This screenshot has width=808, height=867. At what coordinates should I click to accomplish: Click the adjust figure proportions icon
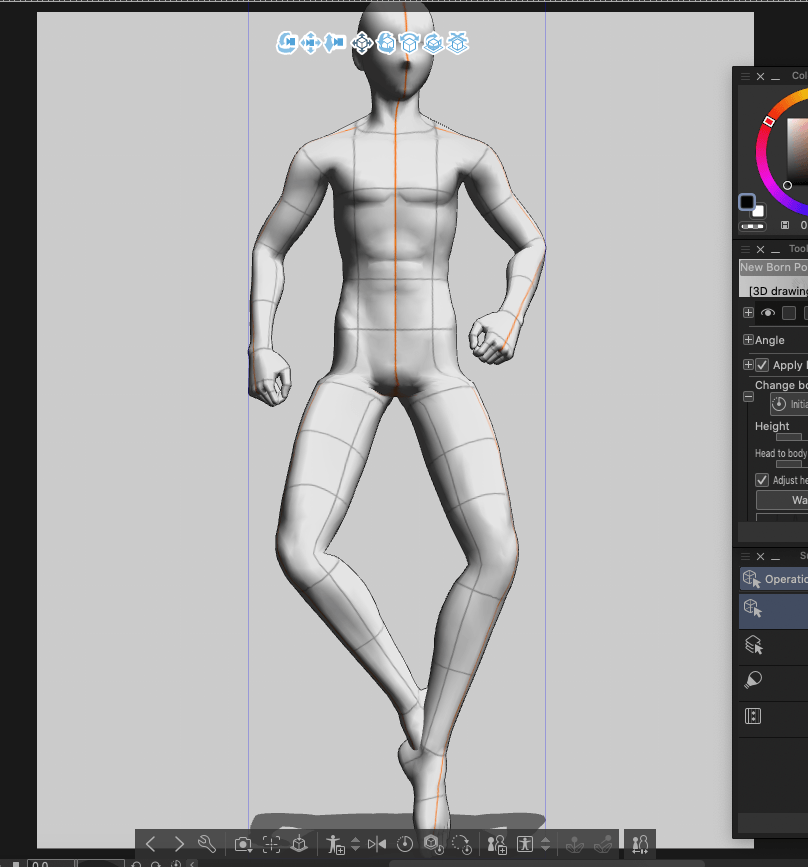coord(640,844)
